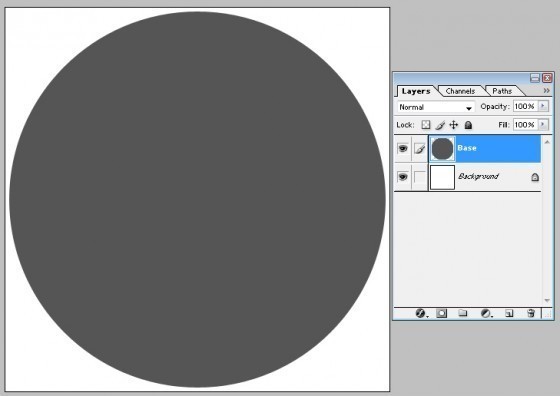Create a new layer set folder
560x396 pixels.
click(463, 314)
